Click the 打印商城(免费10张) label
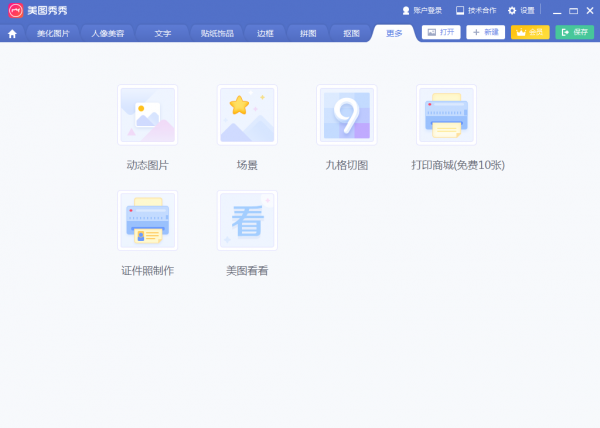600x428 pixels. (458, 165)
